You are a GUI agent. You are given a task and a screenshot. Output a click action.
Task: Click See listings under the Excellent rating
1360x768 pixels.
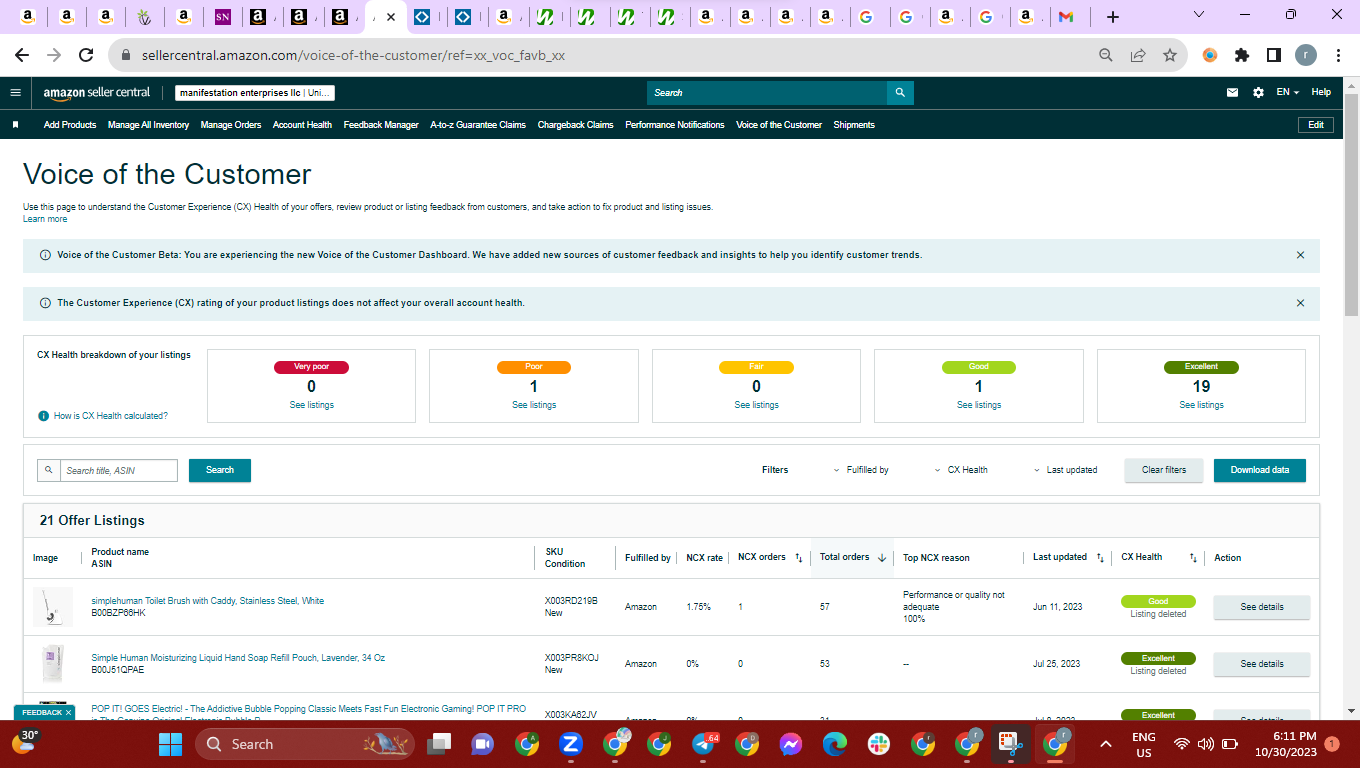(1201, 405)
